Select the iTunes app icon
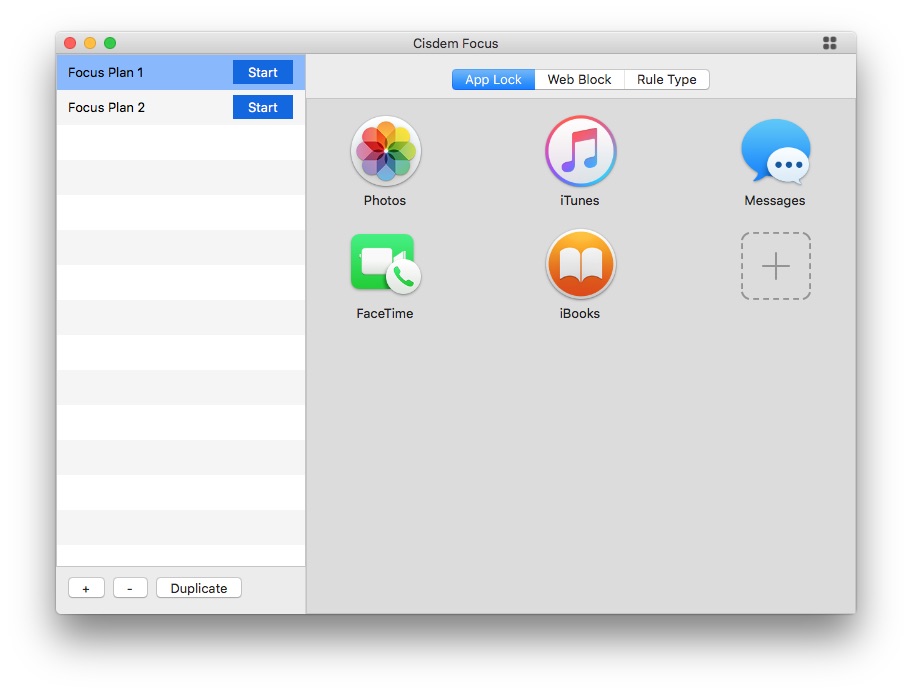 [580, 151]
